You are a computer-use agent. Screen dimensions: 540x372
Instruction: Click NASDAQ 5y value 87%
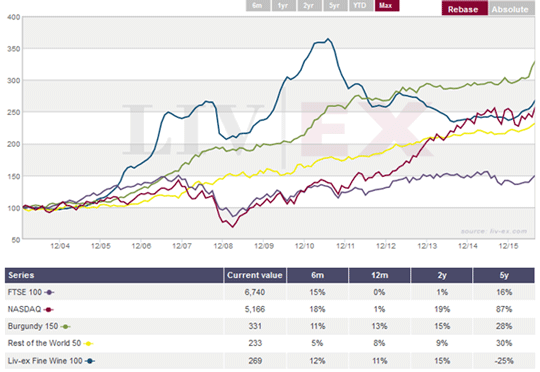pyautogui.click(x=504, y=309)
